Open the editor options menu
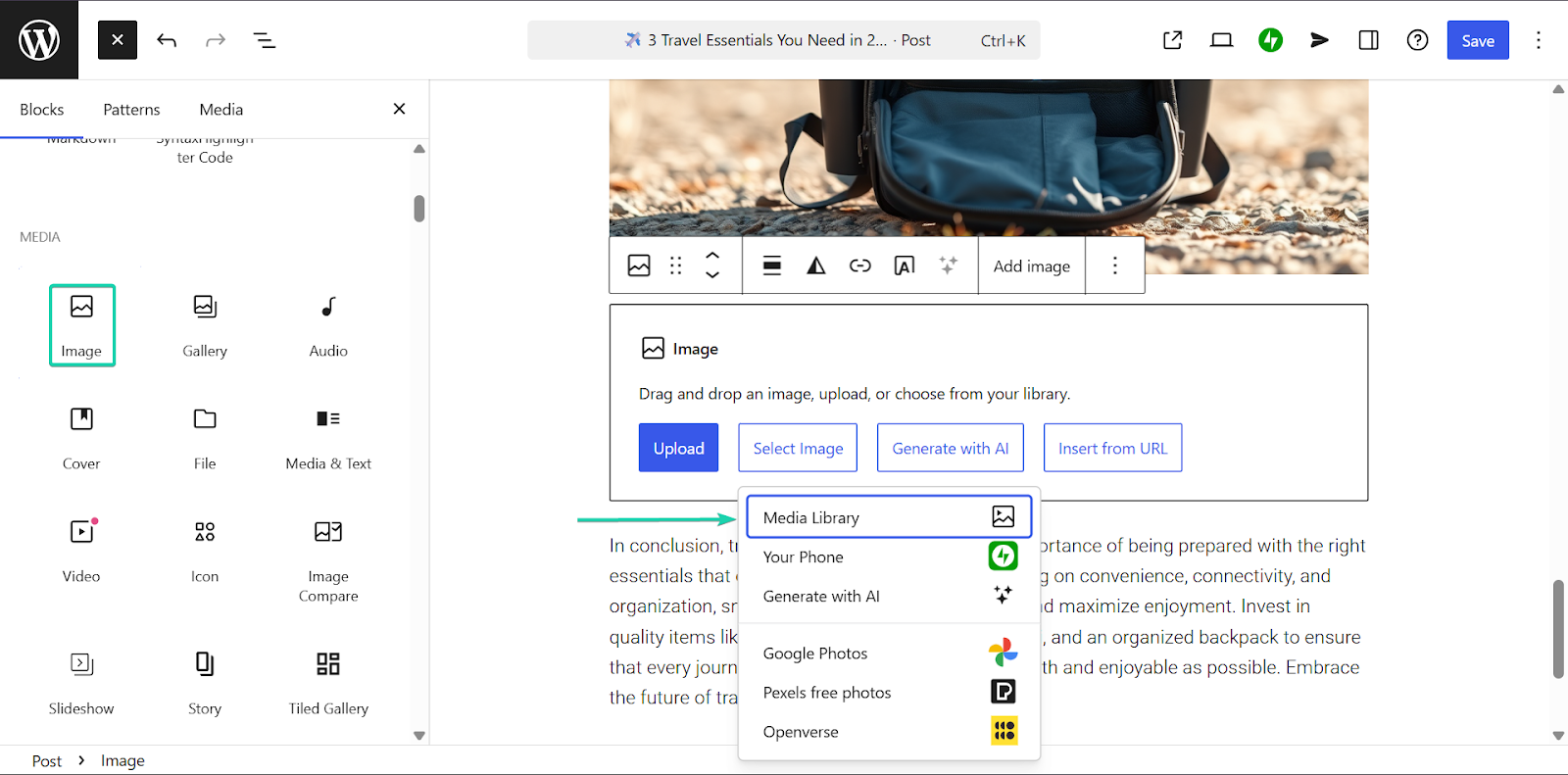This screenshot has height=775, width=1568. click(1539, 40)
